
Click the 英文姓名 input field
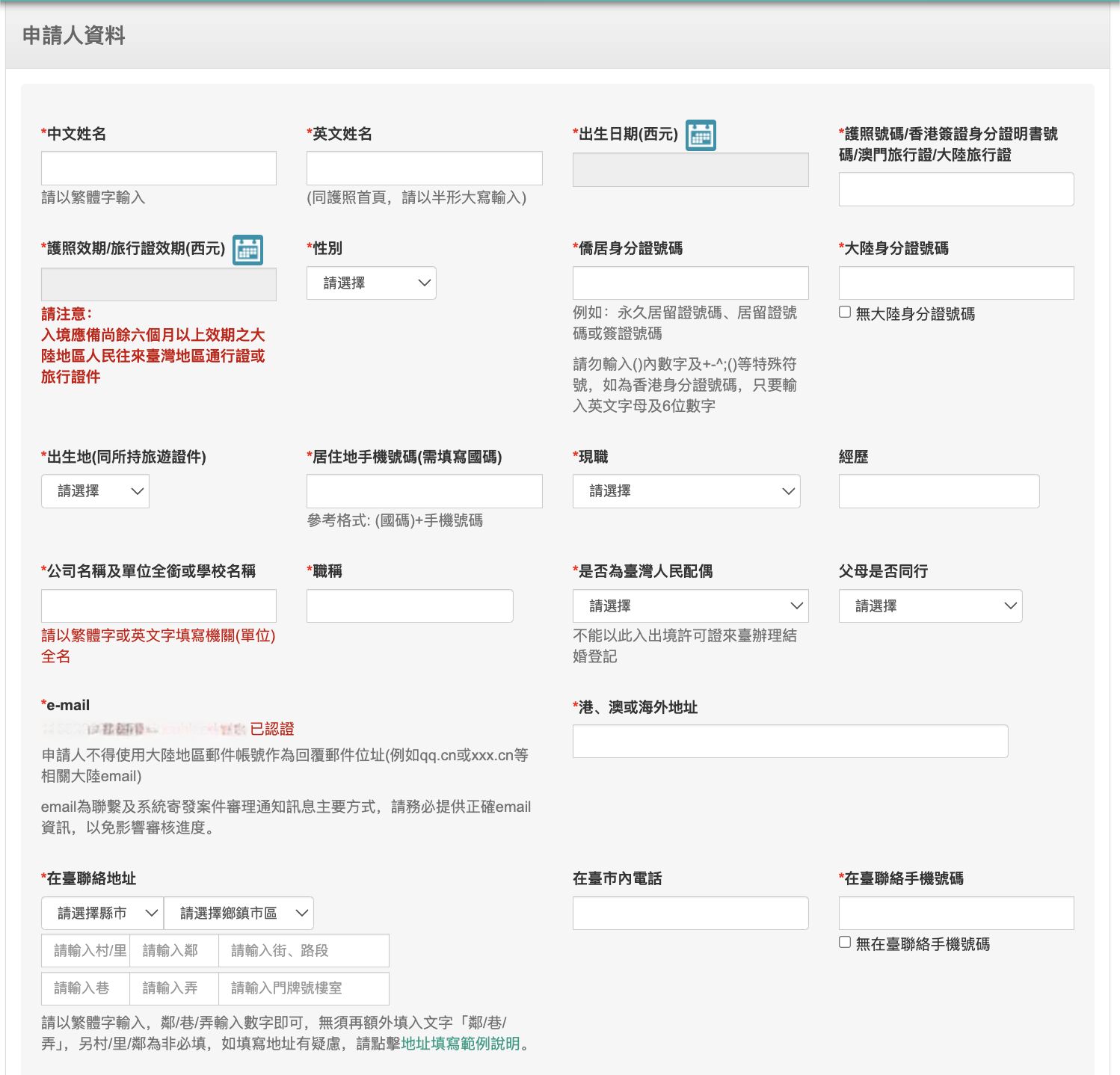click(x=424, y=167)
